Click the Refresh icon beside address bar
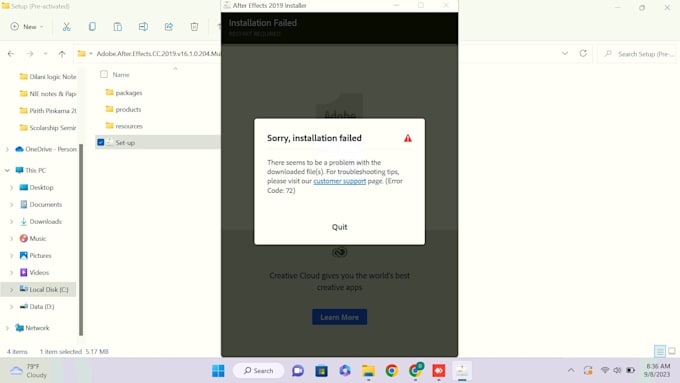This screenshot has height=383, width=680. click(x=583, y=53)
